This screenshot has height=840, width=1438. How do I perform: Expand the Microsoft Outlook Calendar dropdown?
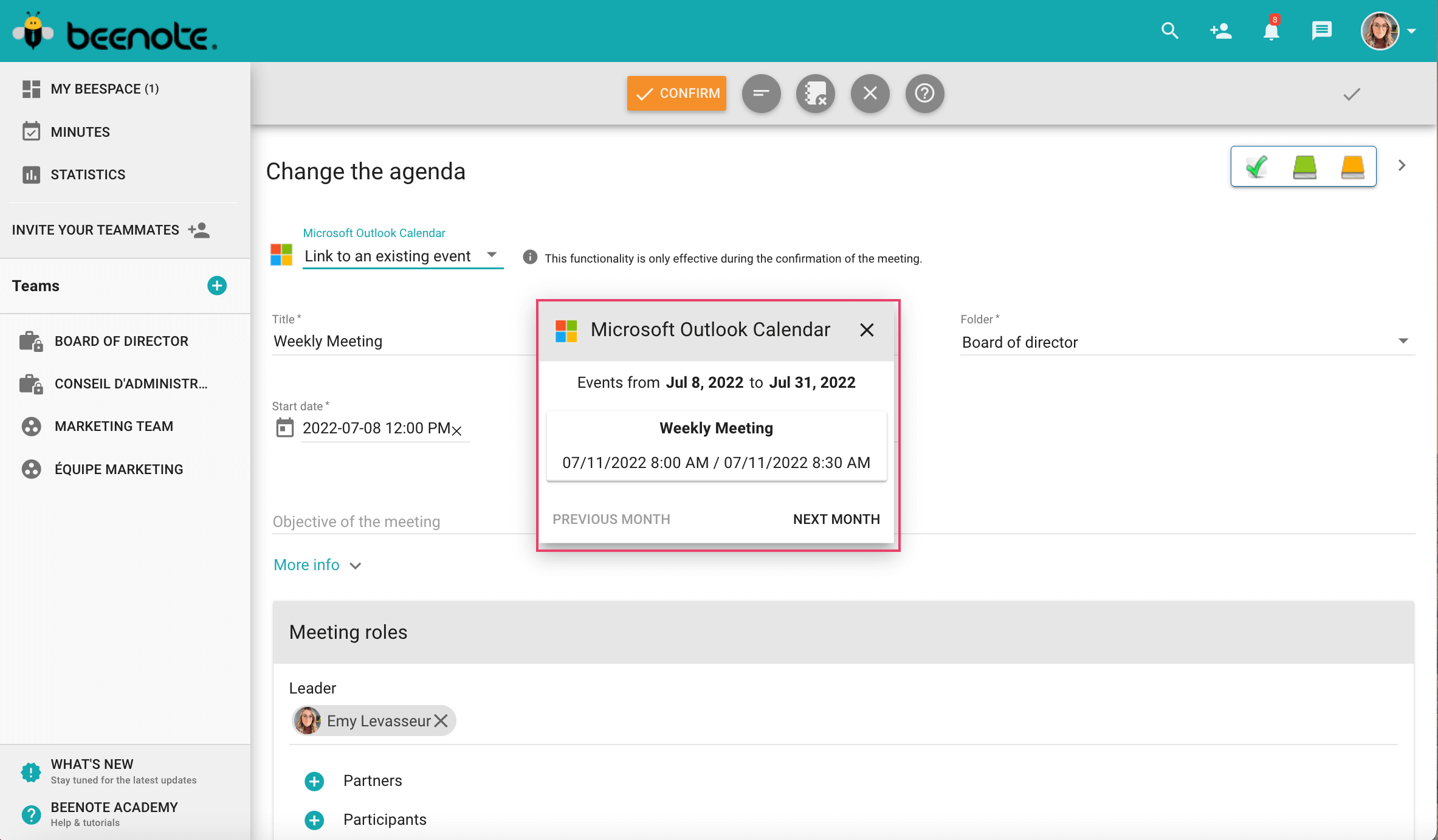[492, 256]
